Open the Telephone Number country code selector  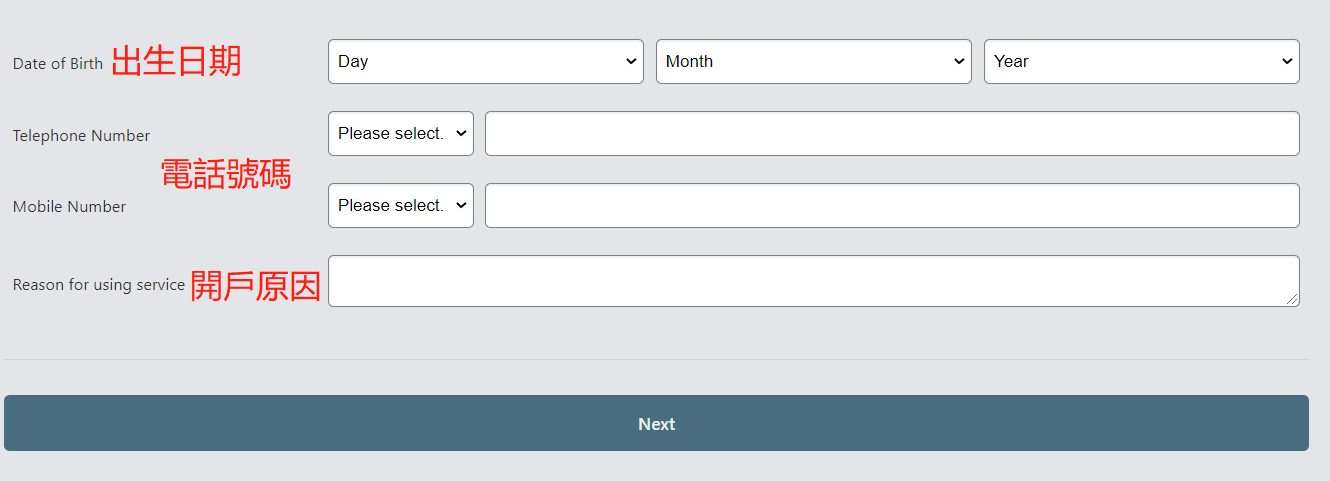(x=401, y=134)
